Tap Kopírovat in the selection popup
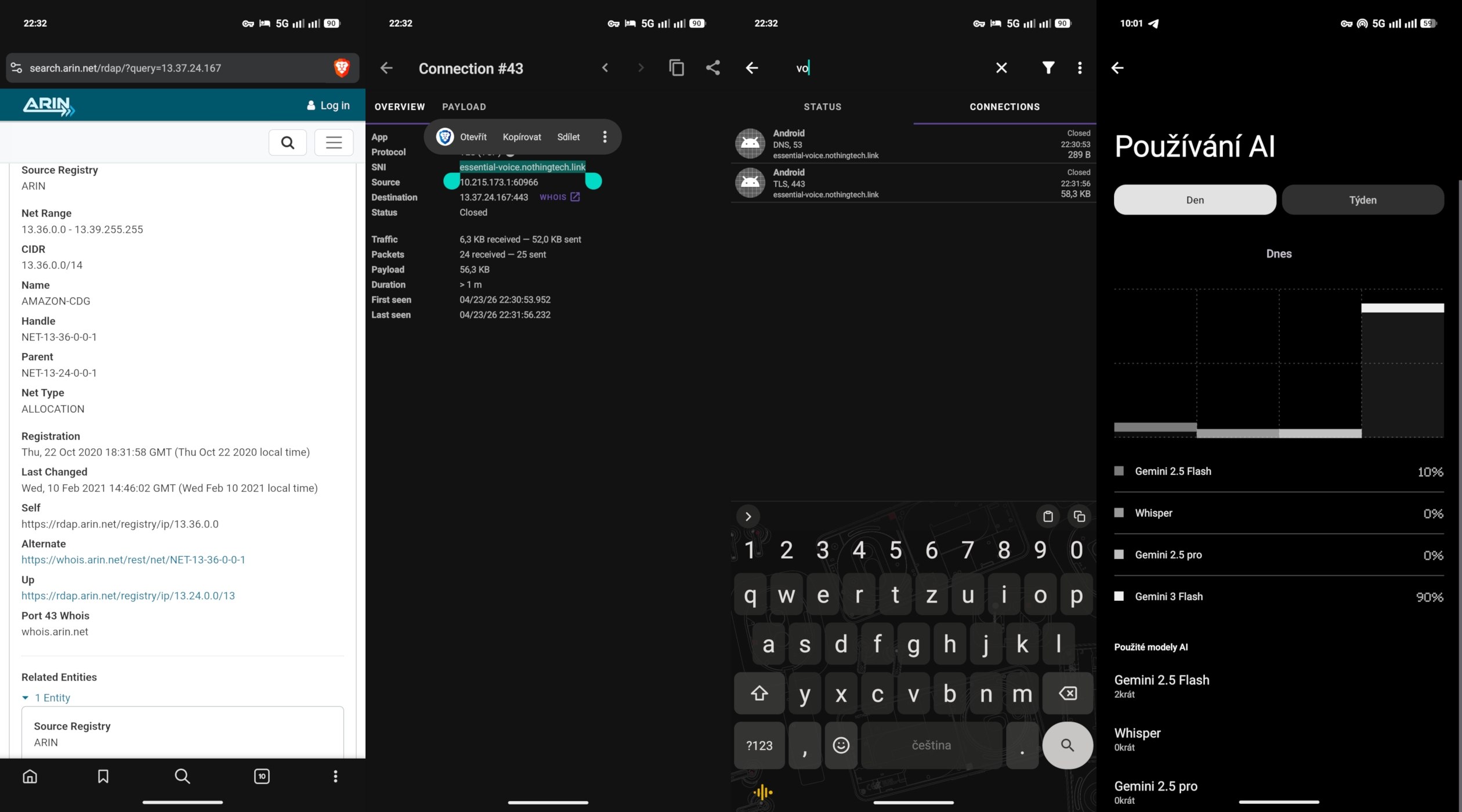Viewport: 1462px width, 812px height. 522,137
